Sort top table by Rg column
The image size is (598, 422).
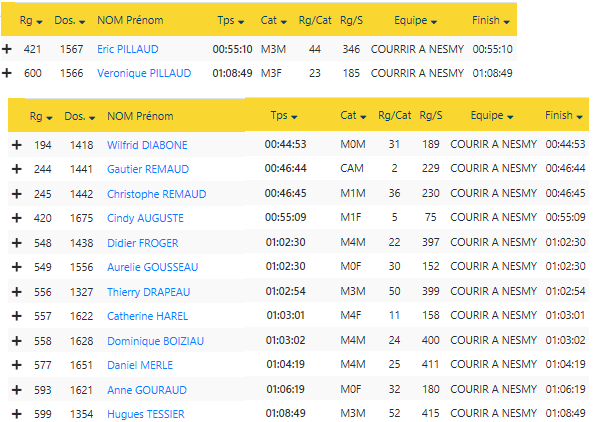31,20
